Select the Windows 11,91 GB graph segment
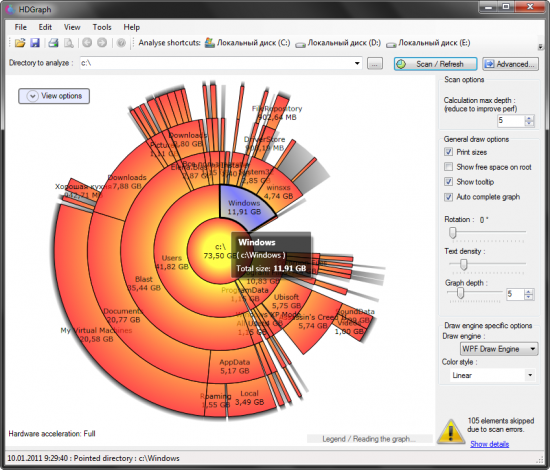This screenshot has width=550, height=470. (244, 207)
